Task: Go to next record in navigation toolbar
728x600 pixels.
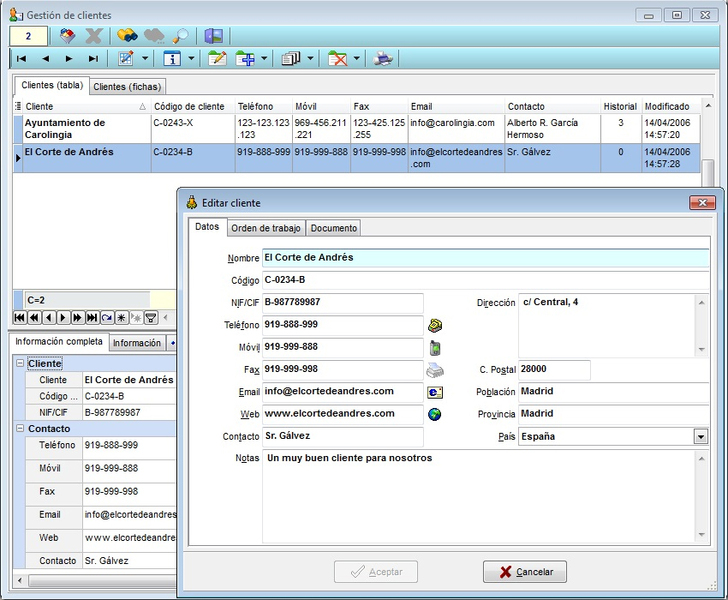Action: 69,59
